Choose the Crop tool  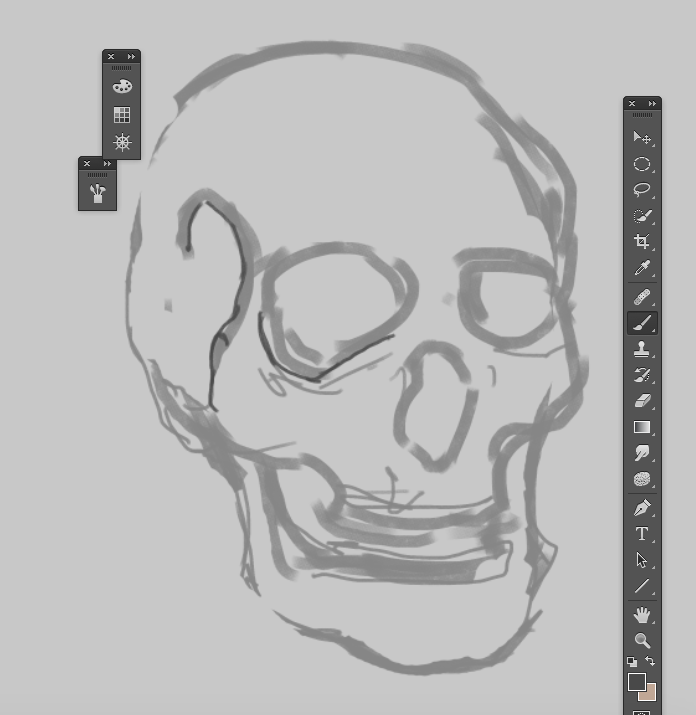642,242
